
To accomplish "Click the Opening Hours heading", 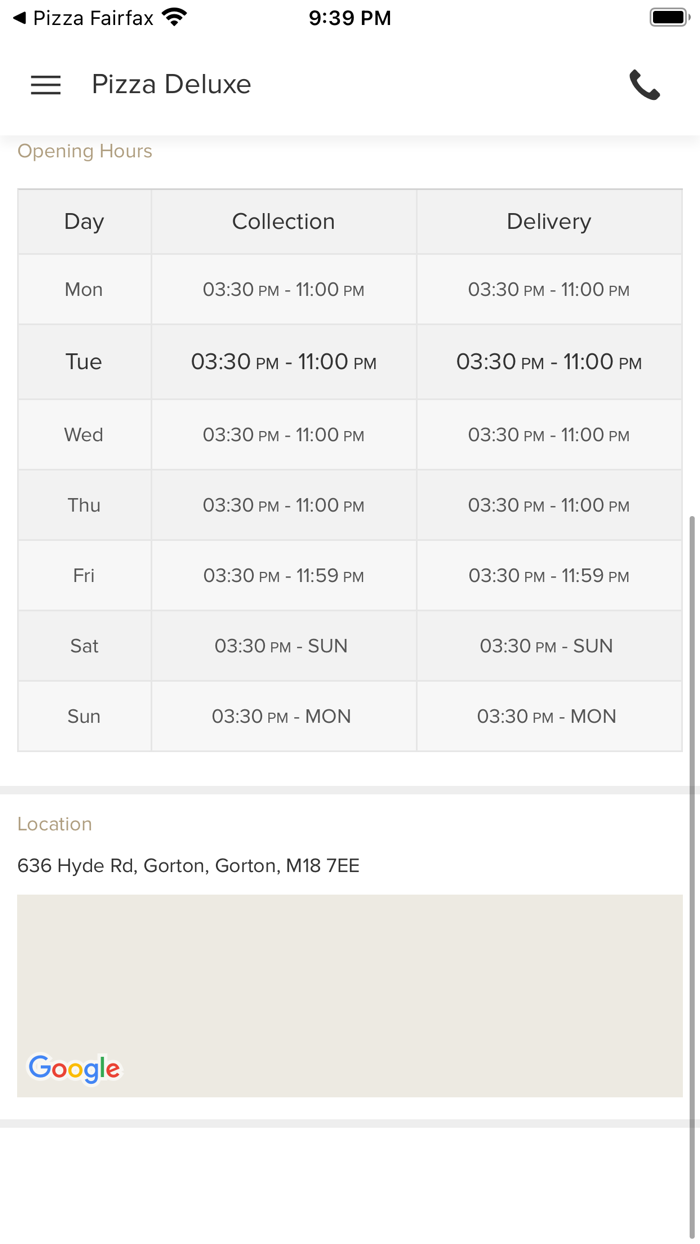I will 85,151.
